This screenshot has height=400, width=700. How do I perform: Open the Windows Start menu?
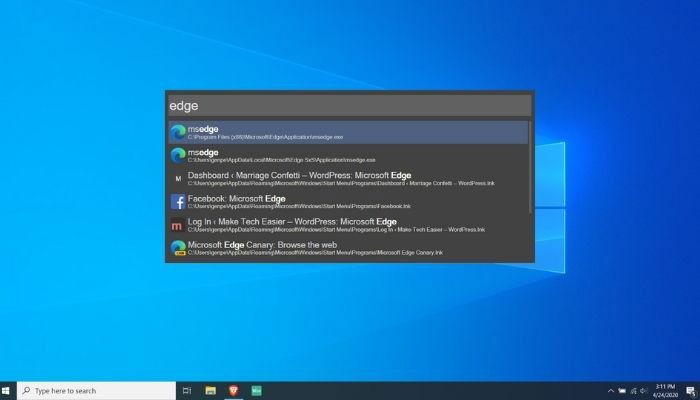point(6,391)
